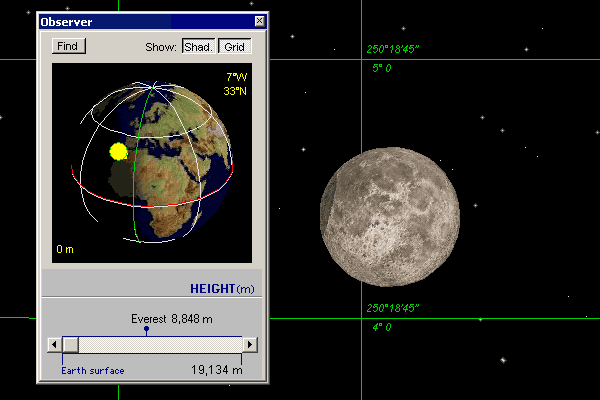
Task: Click the 4° 0 grid coordinate label
Action: 382,327
